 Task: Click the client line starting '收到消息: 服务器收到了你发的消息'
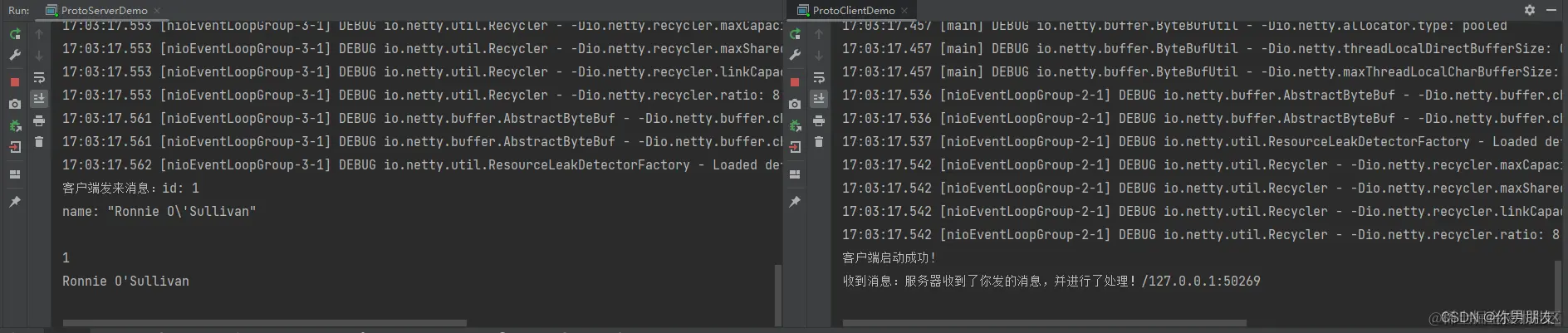click(1051, 282)
